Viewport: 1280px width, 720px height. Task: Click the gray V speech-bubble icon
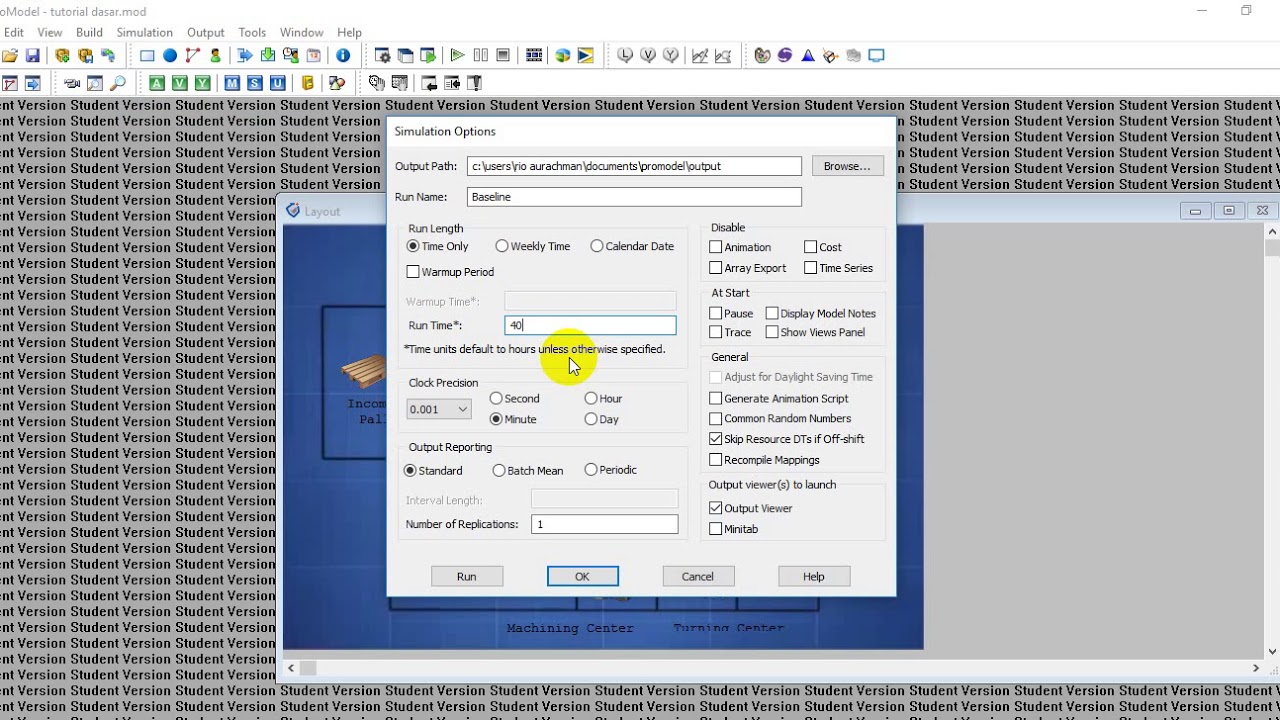pyautogui.click(x=648, y=56)
